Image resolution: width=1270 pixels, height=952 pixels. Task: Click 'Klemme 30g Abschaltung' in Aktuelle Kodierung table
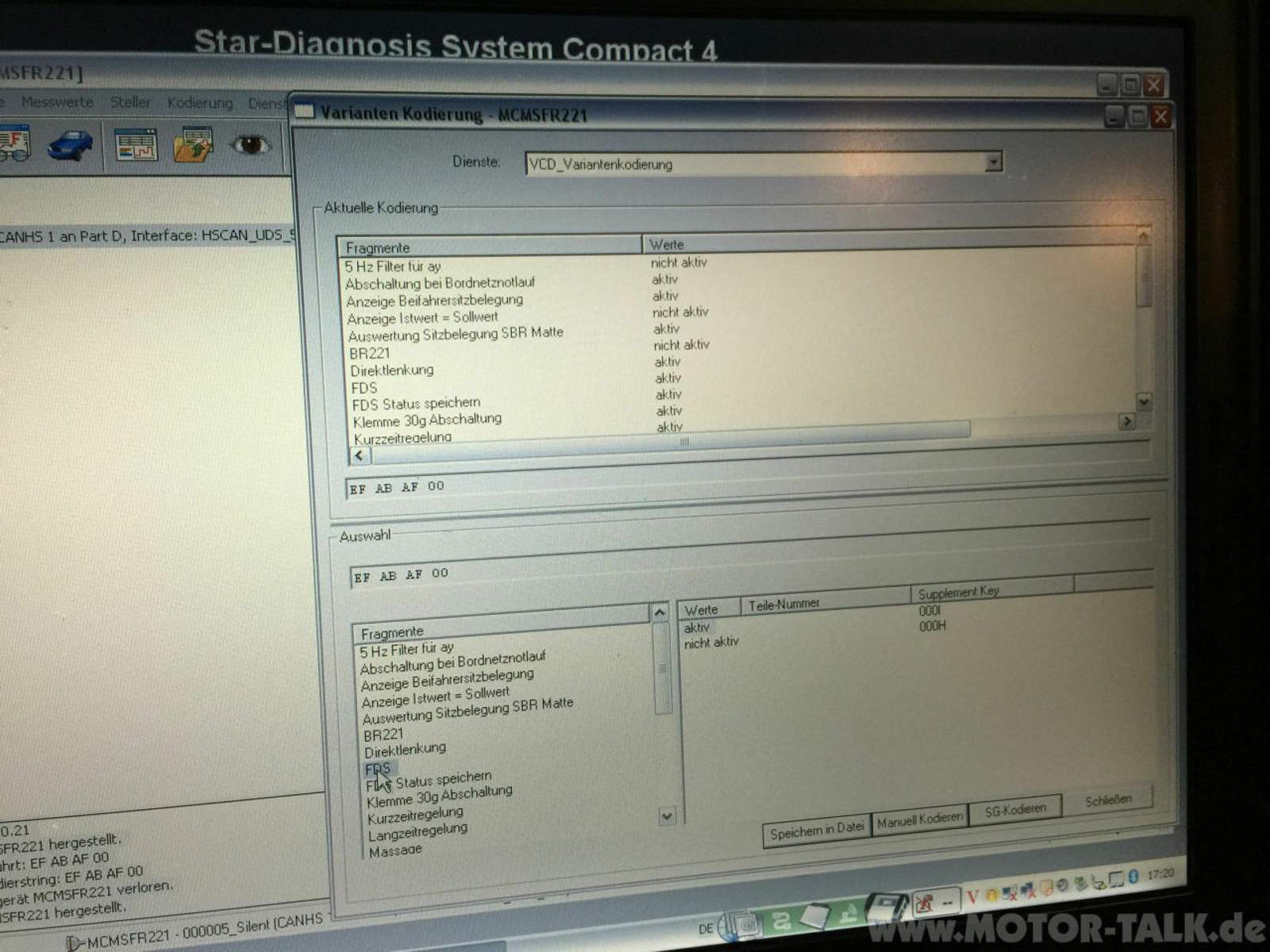coord(427,420)
